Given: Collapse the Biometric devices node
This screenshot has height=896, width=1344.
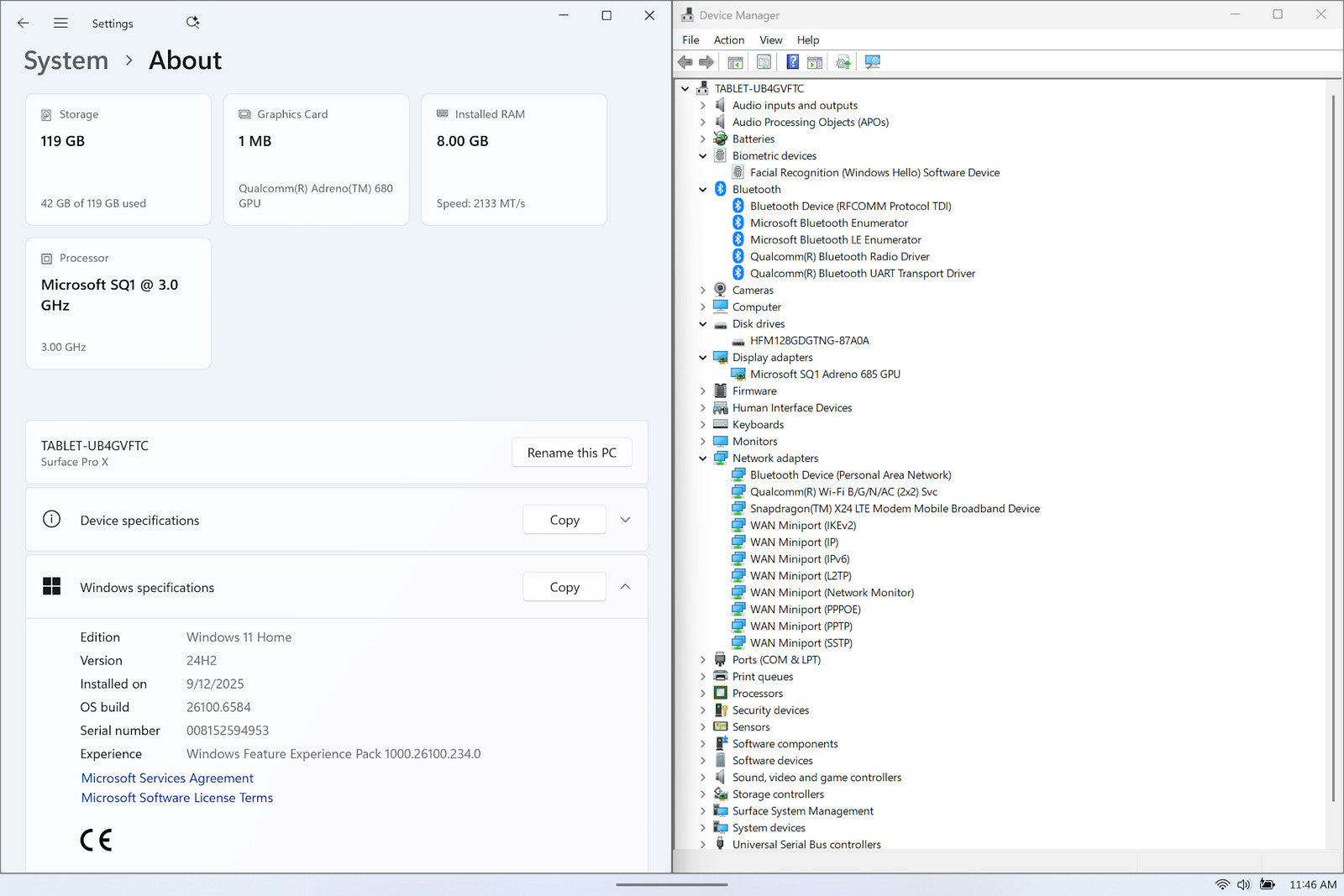Looking at the screenshot, I should [x=703, y=155].
